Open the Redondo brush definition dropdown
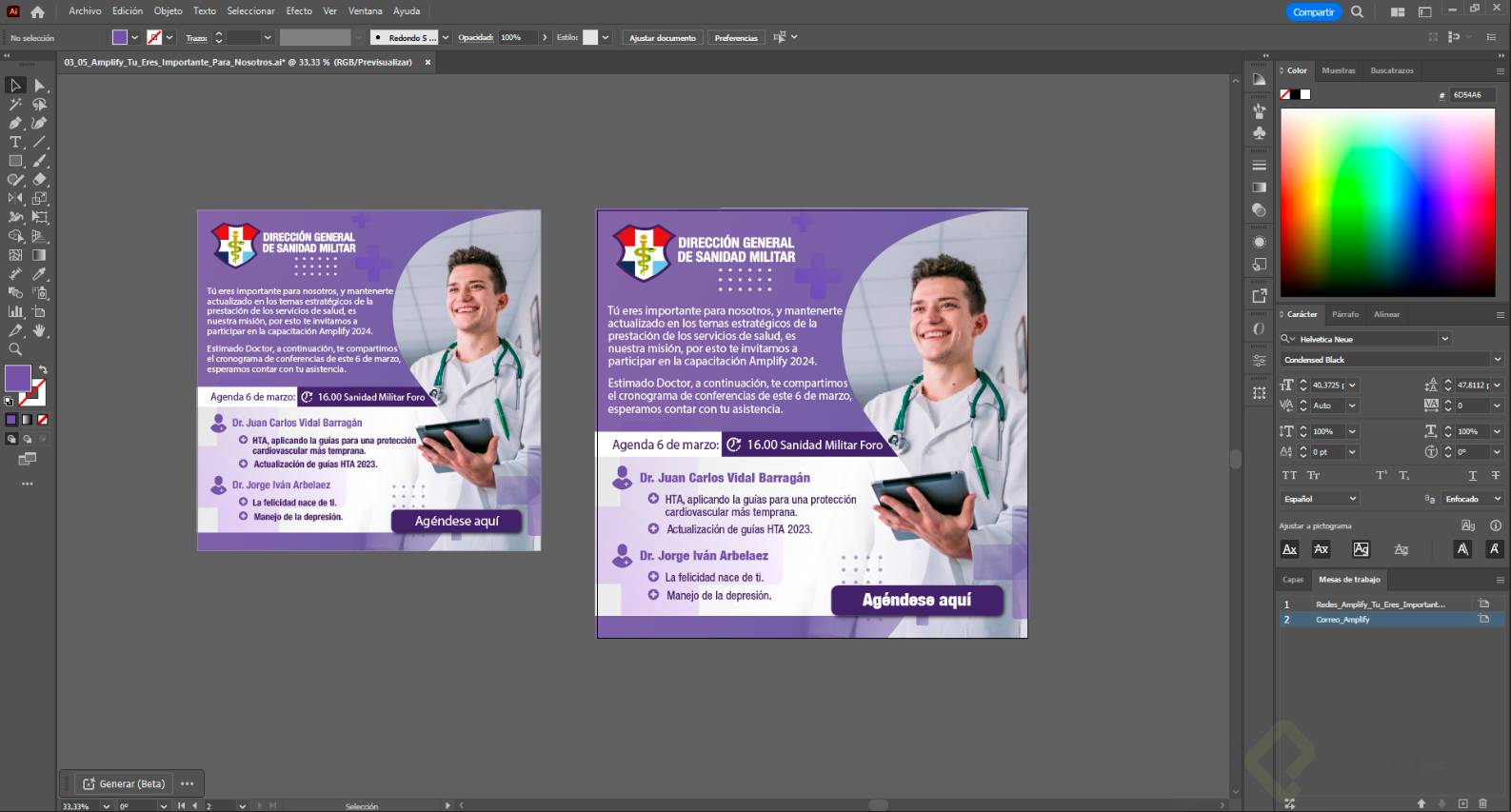The image size is (1511, 812). pos(445,38)
